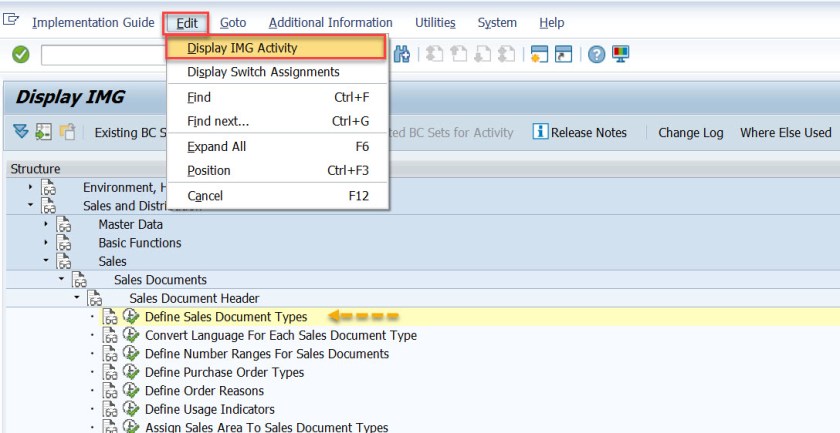Open SAP Help via question mark icon

click(x=597, y=54)
